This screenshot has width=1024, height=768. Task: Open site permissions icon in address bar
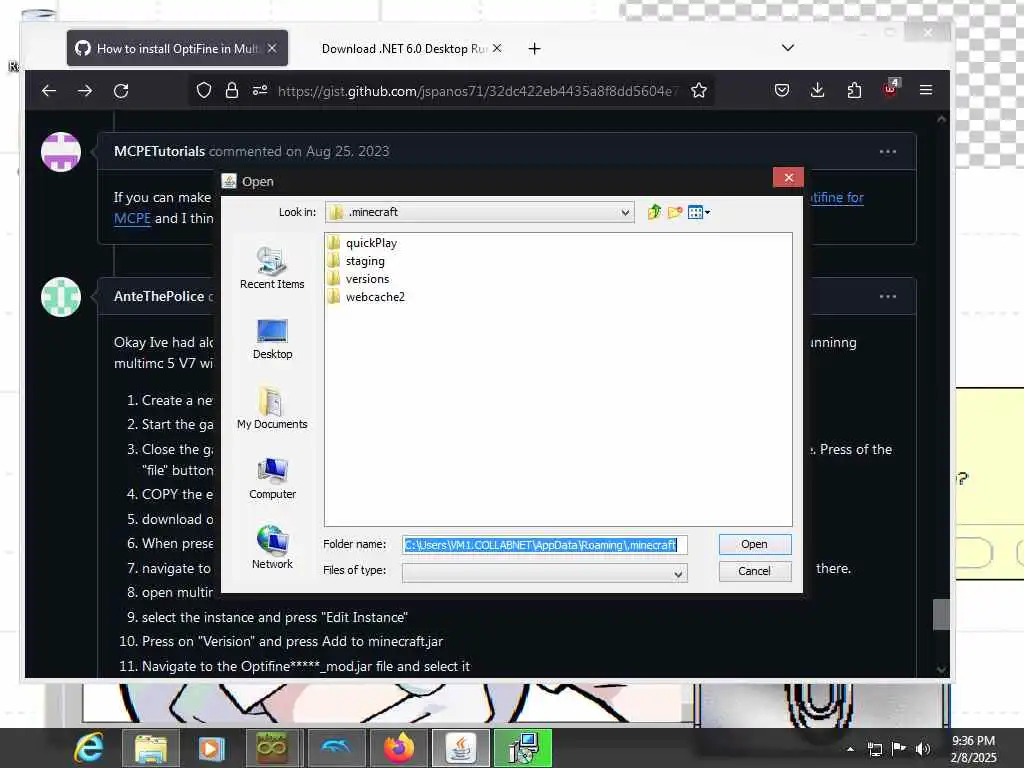click(x=260, y=91)
